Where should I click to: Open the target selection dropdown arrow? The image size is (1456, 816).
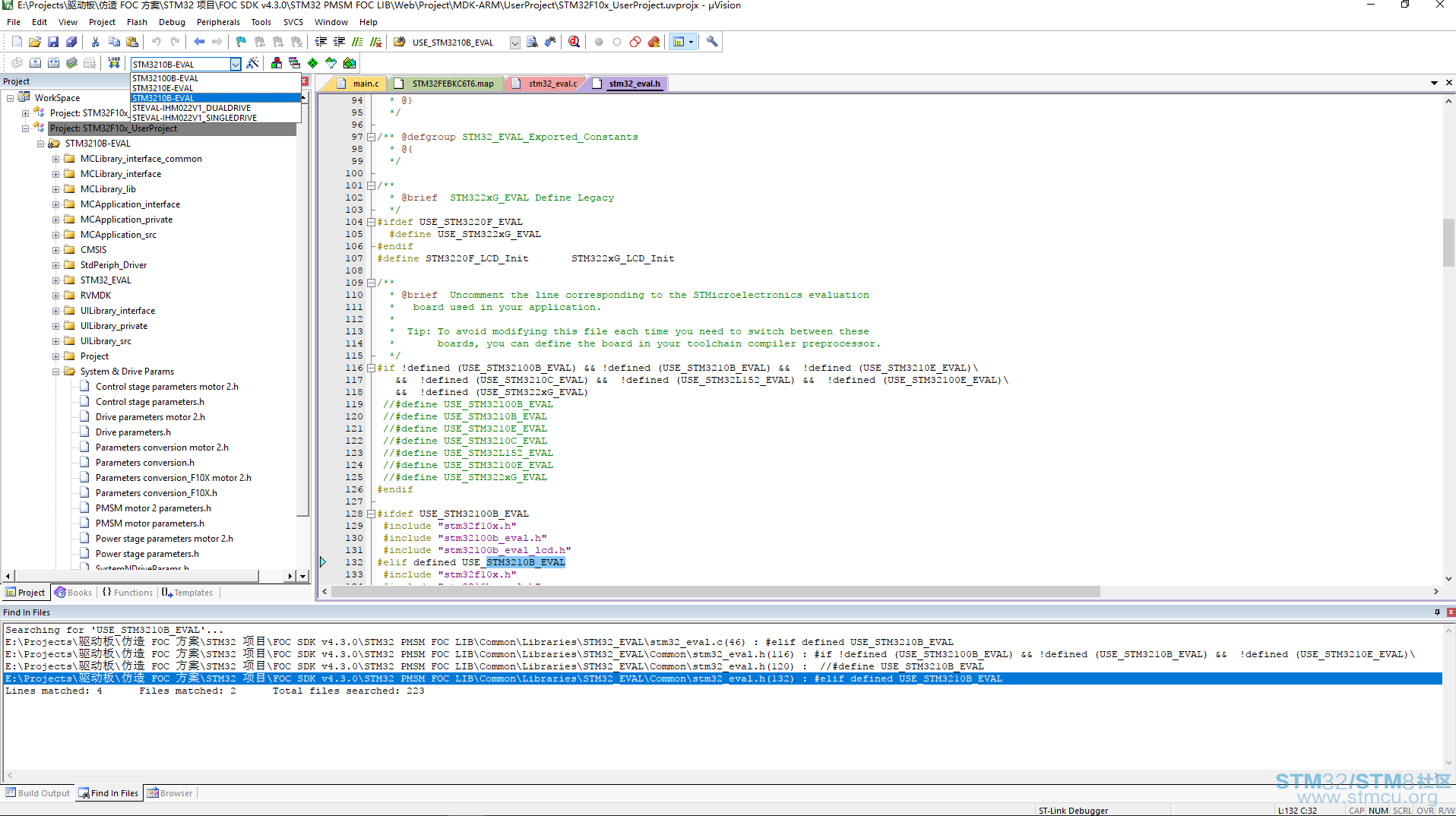[236, 65]
